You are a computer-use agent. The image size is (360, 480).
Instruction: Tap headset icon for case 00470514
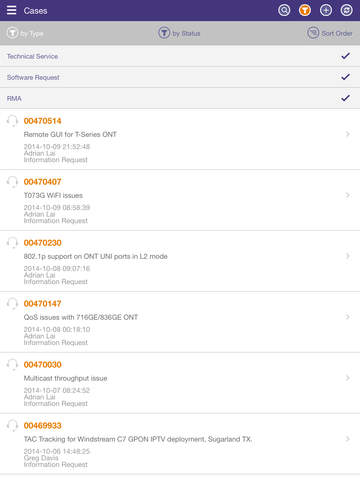[x=12, y=121]
